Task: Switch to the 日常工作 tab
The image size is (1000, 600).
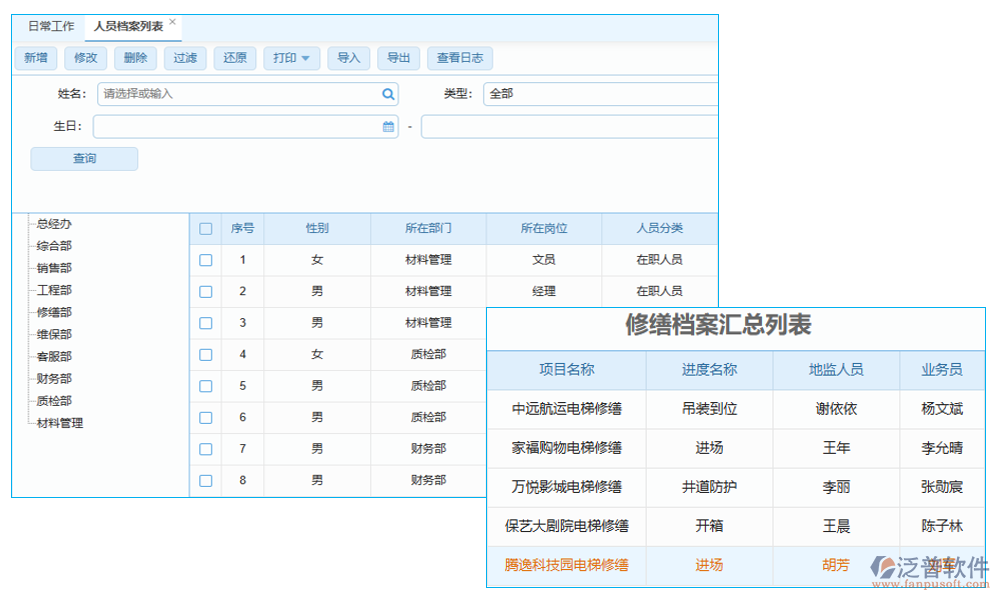Action: 51,26
